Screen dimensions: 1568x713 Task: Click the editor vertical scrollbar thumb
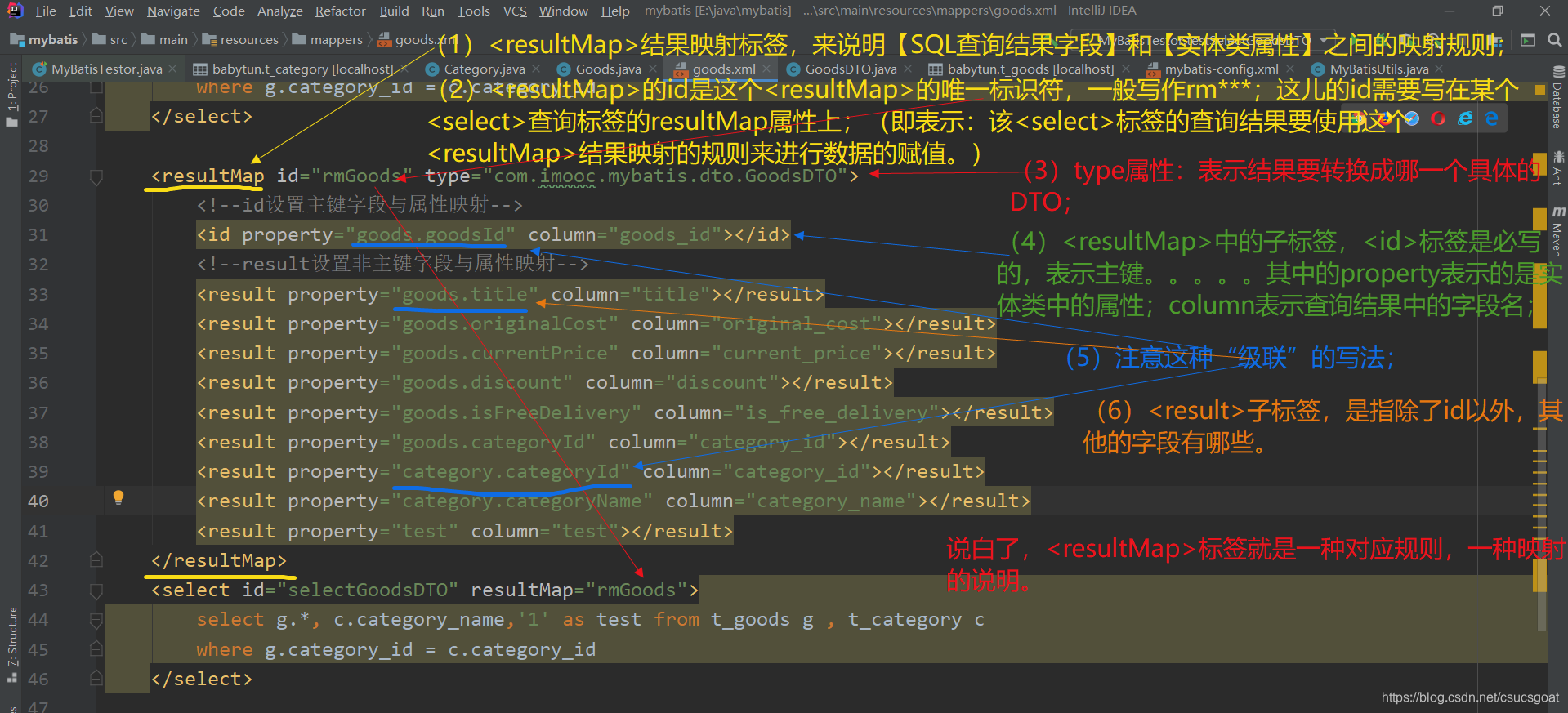coord(1541,504)
